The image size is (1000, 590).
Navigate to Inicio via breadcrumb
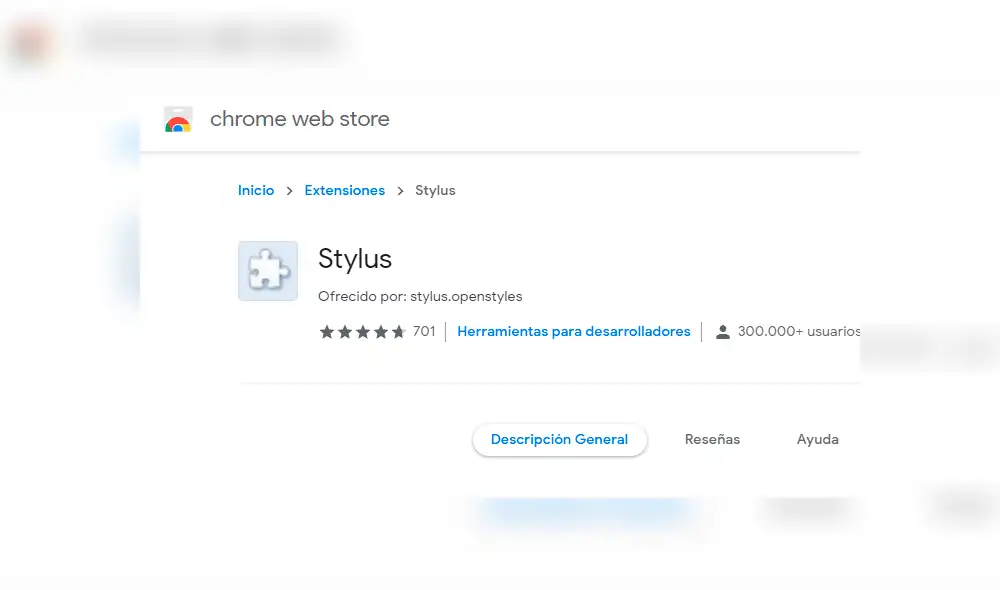(255, 190)
